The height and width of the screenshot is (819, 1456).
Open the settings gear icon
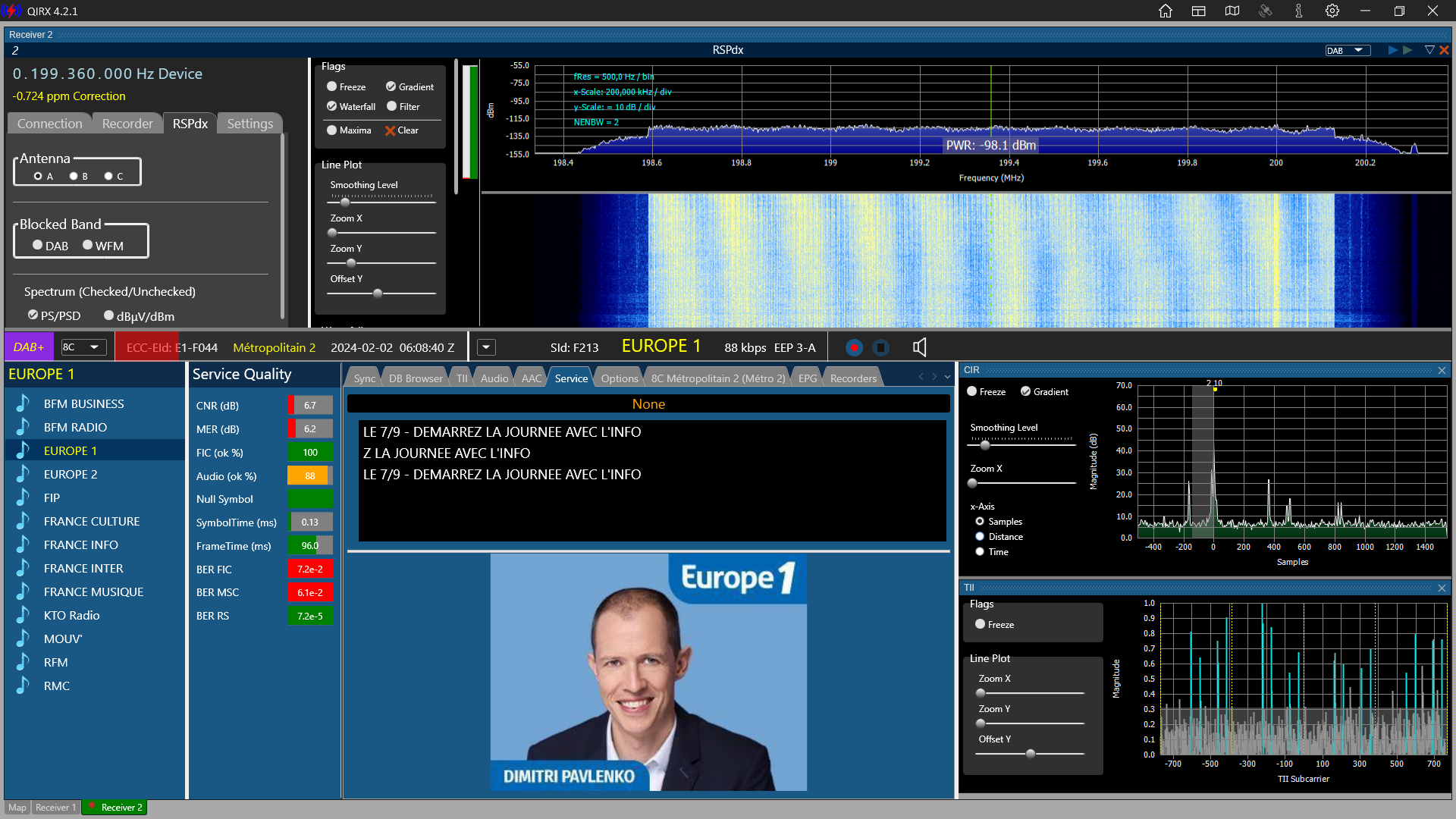(x=1332, y=11)
